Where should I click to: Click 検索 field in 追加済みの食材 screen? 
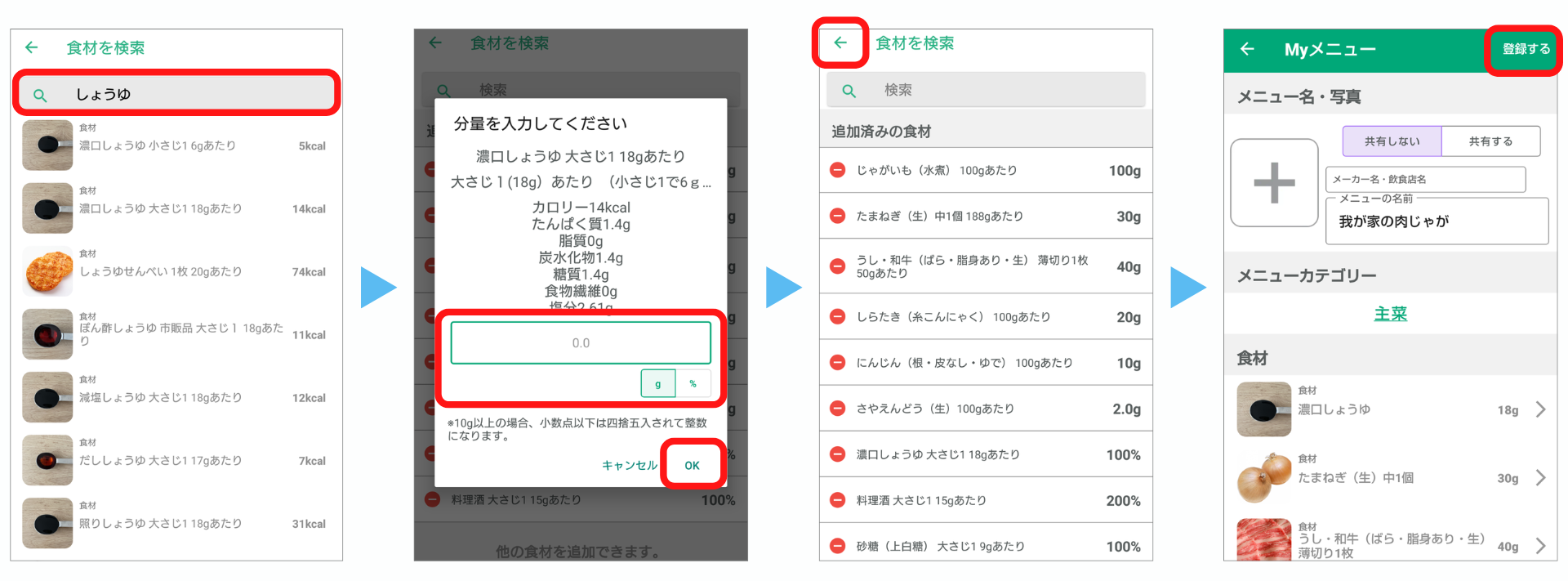tap(986, 90)
